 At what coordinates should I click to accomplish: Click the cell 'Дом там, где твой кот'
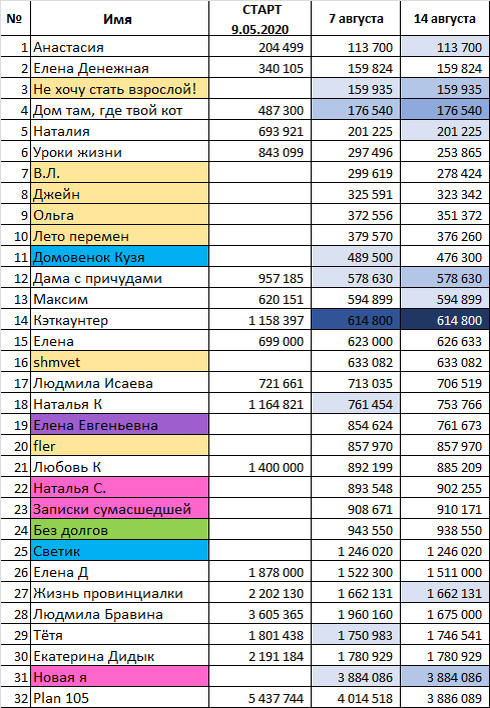pos(119,110)
